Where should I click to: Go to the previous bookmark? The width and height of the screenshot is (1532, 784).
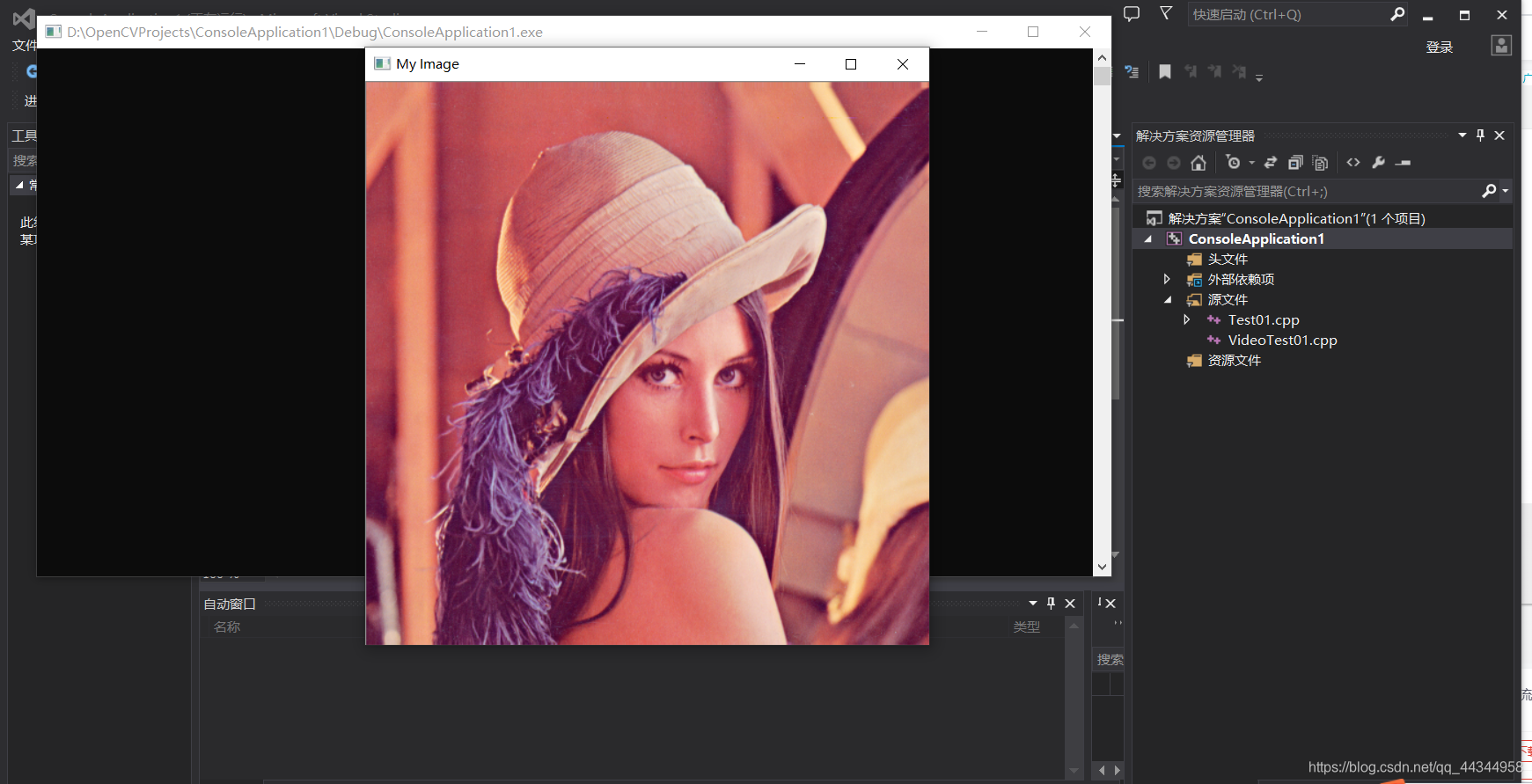pos(1191,72)
